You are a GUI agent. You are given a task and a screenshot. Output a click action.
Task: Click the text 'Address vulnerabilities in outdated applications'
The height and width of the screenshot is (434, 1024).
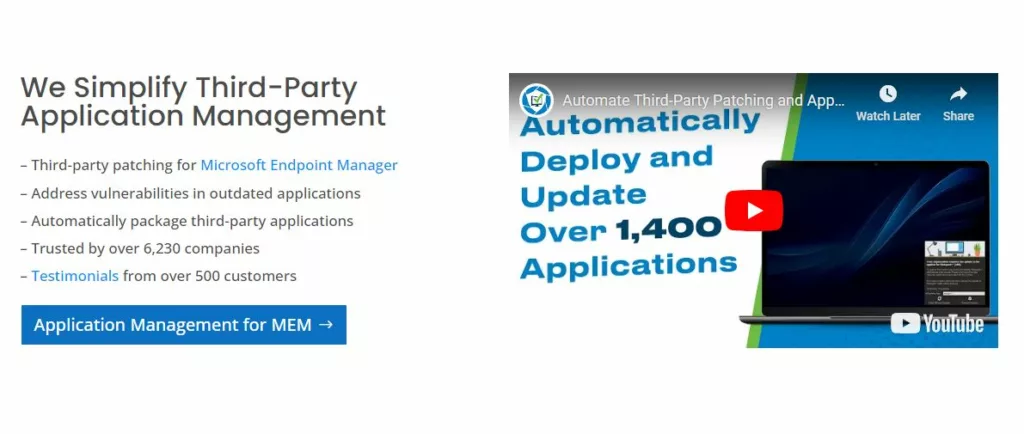196,193
